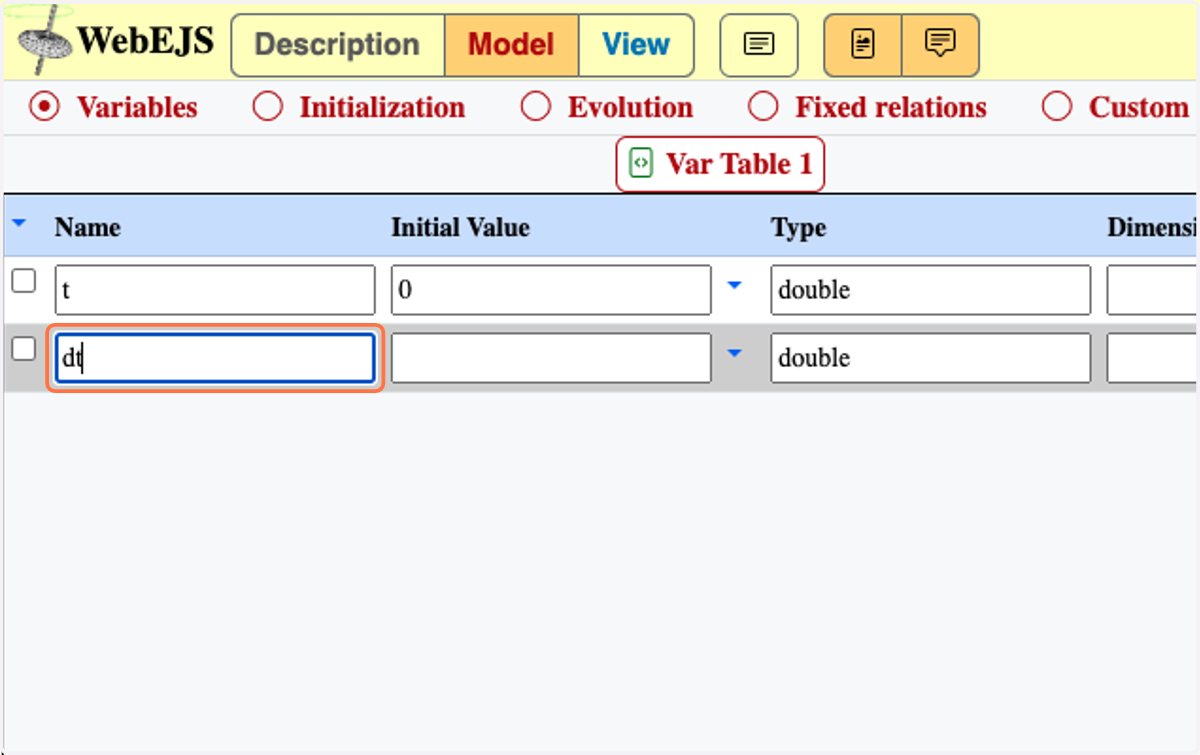
Task: Click the document page toolbar icon
Action: tap(862, 45)
